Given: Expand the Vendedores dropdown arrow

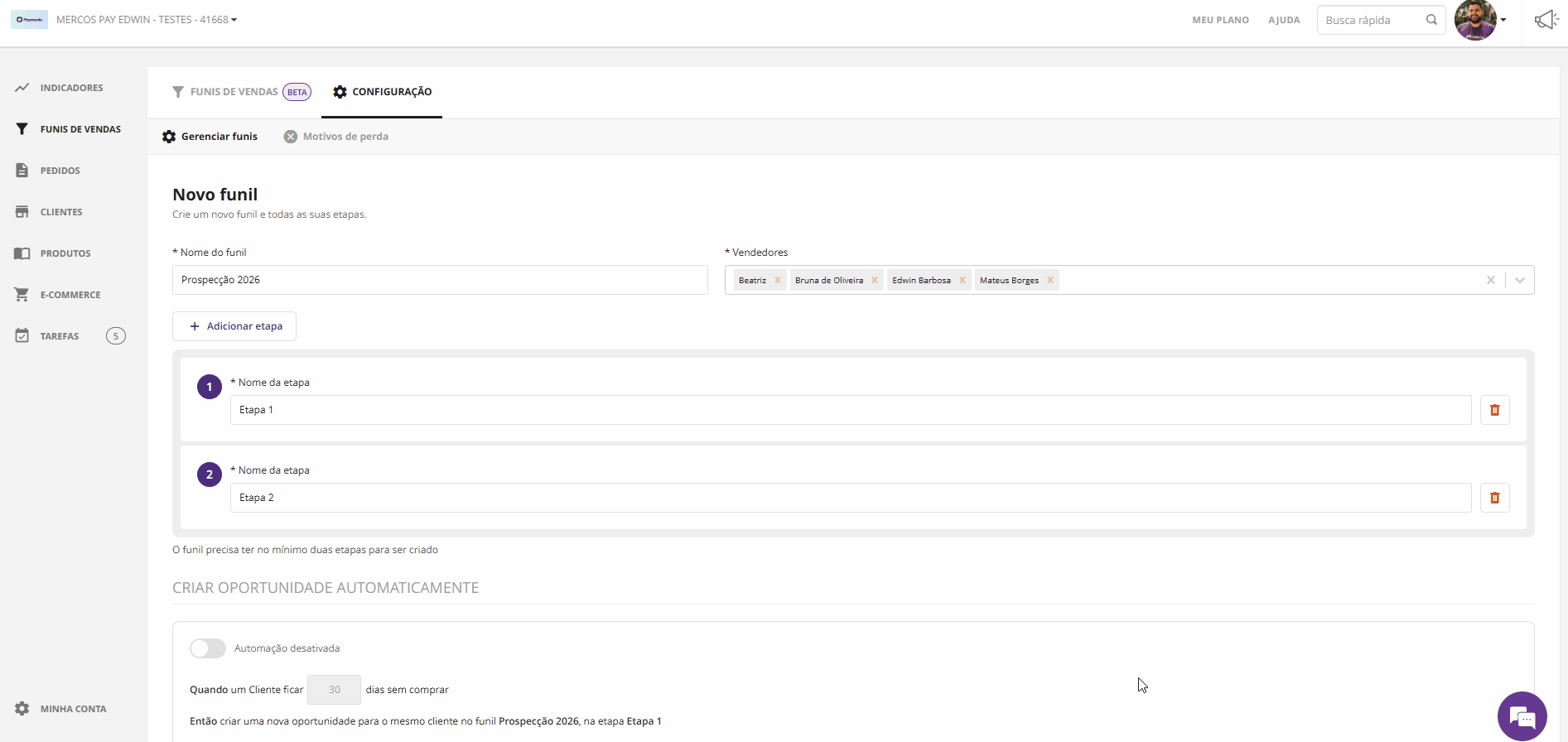Looking at the screenshot, I should (1520, 280).
